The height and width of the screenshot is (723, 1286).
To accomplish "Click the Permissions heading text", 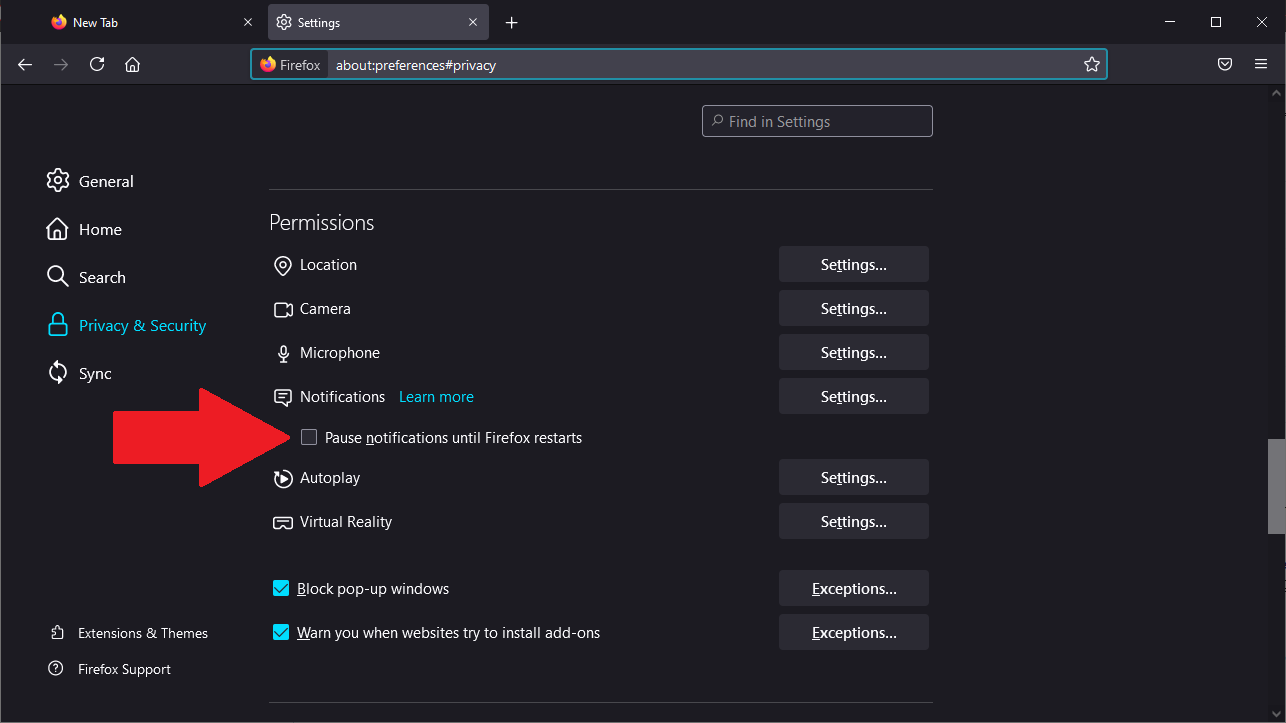I will tap(322, 222).
